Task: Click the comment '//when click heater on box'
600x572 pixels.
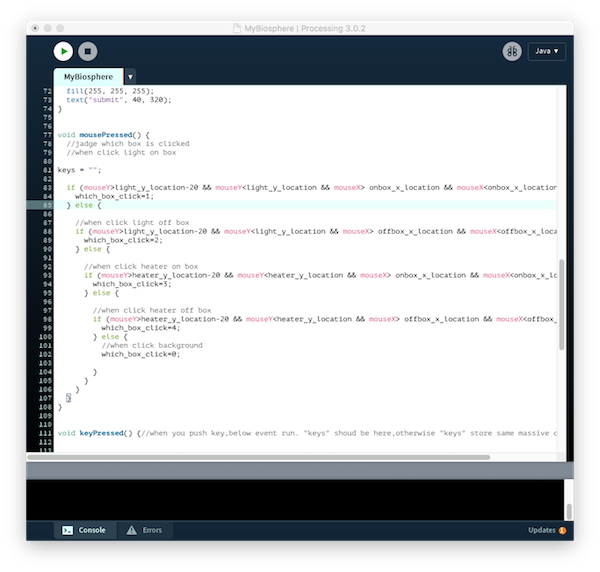Action: 141,266
